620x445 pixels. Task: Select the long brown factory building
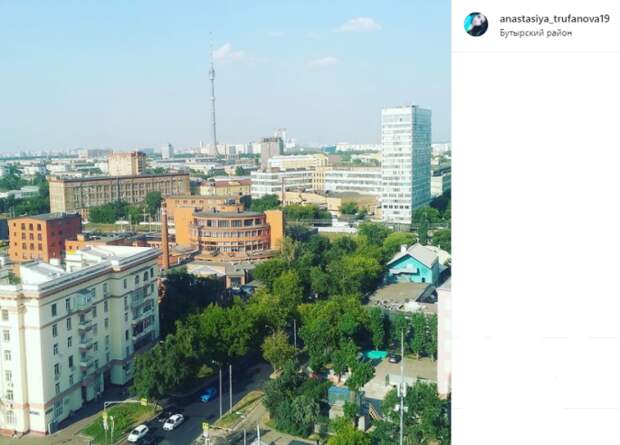click(119, 192)
